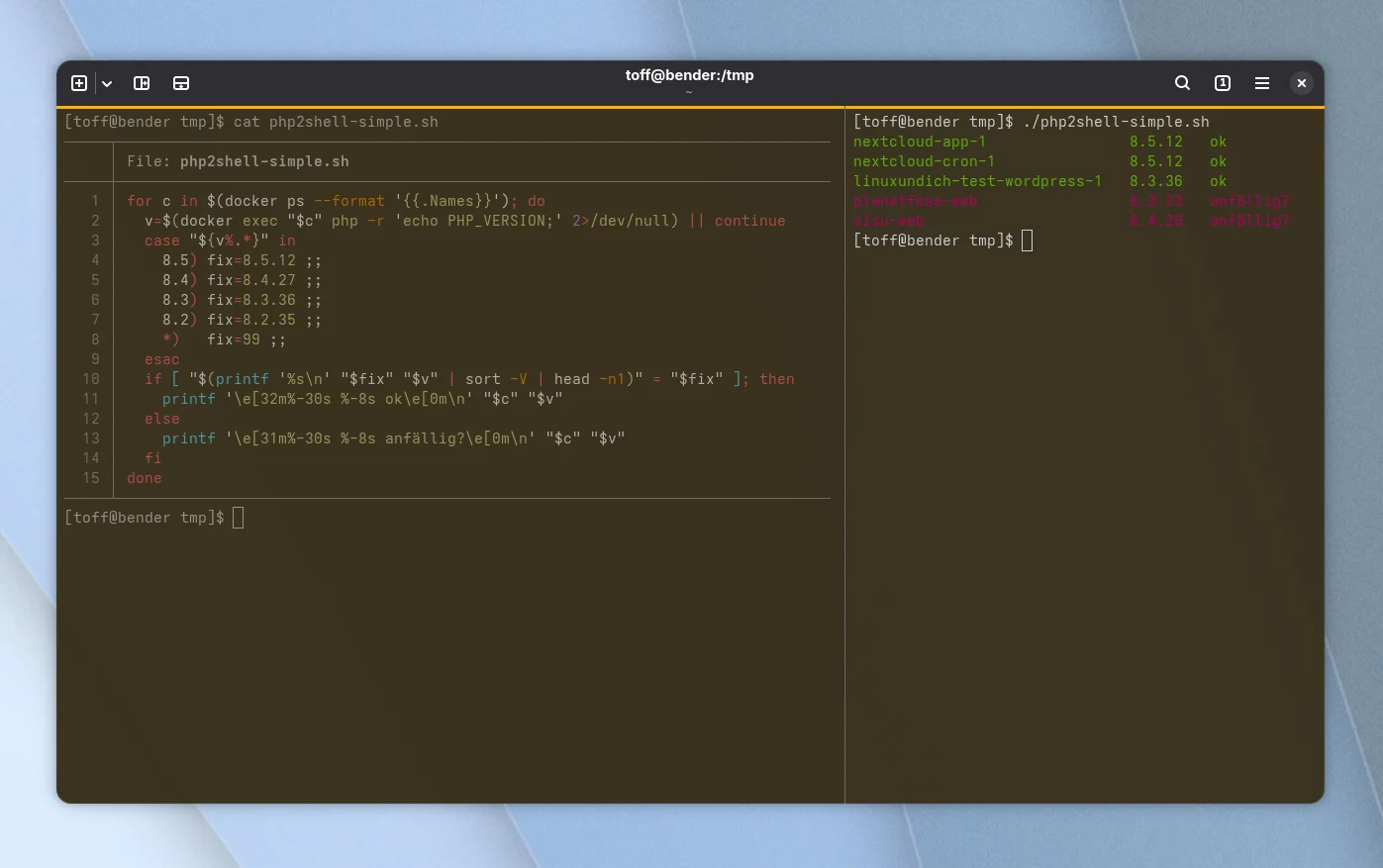The height and width of the screenshot is (868, 1383).
Task: Click line 1 'for c in $(docker ps' code
Action: click(216, 201)
